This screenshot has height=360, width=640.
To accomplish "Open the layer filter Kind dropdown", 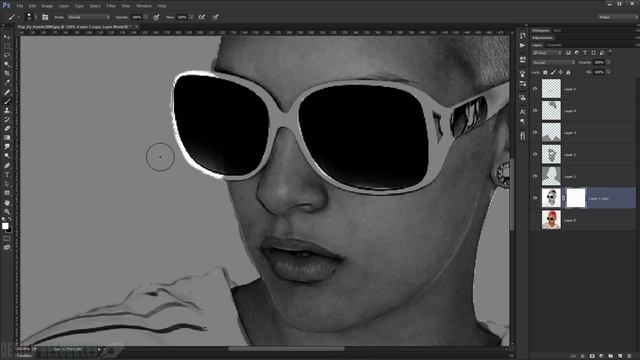I will (x=547, y=53).
